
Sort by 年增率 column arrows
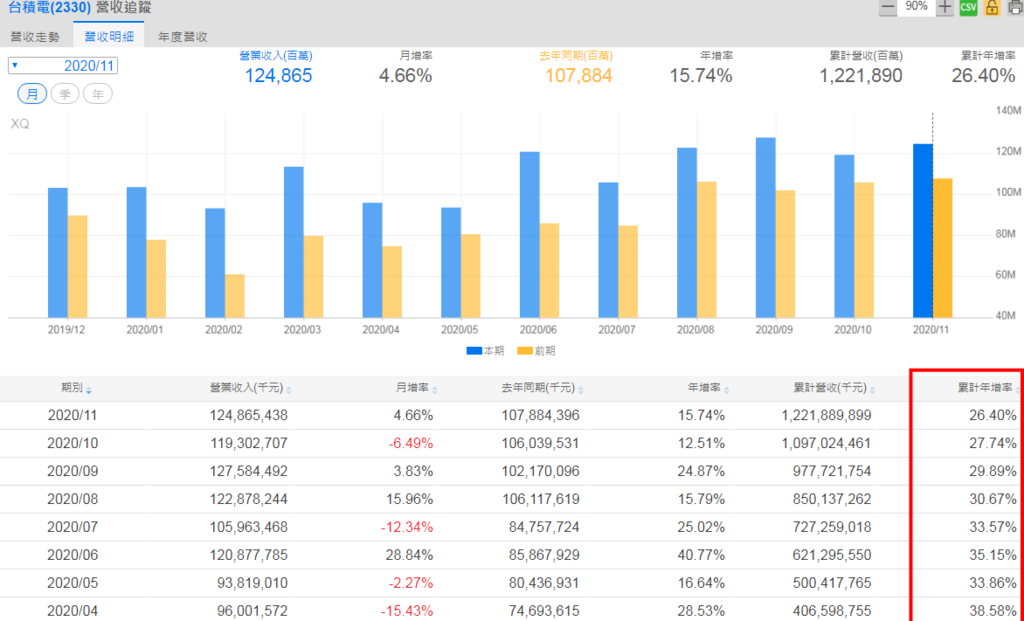point(726,390)
